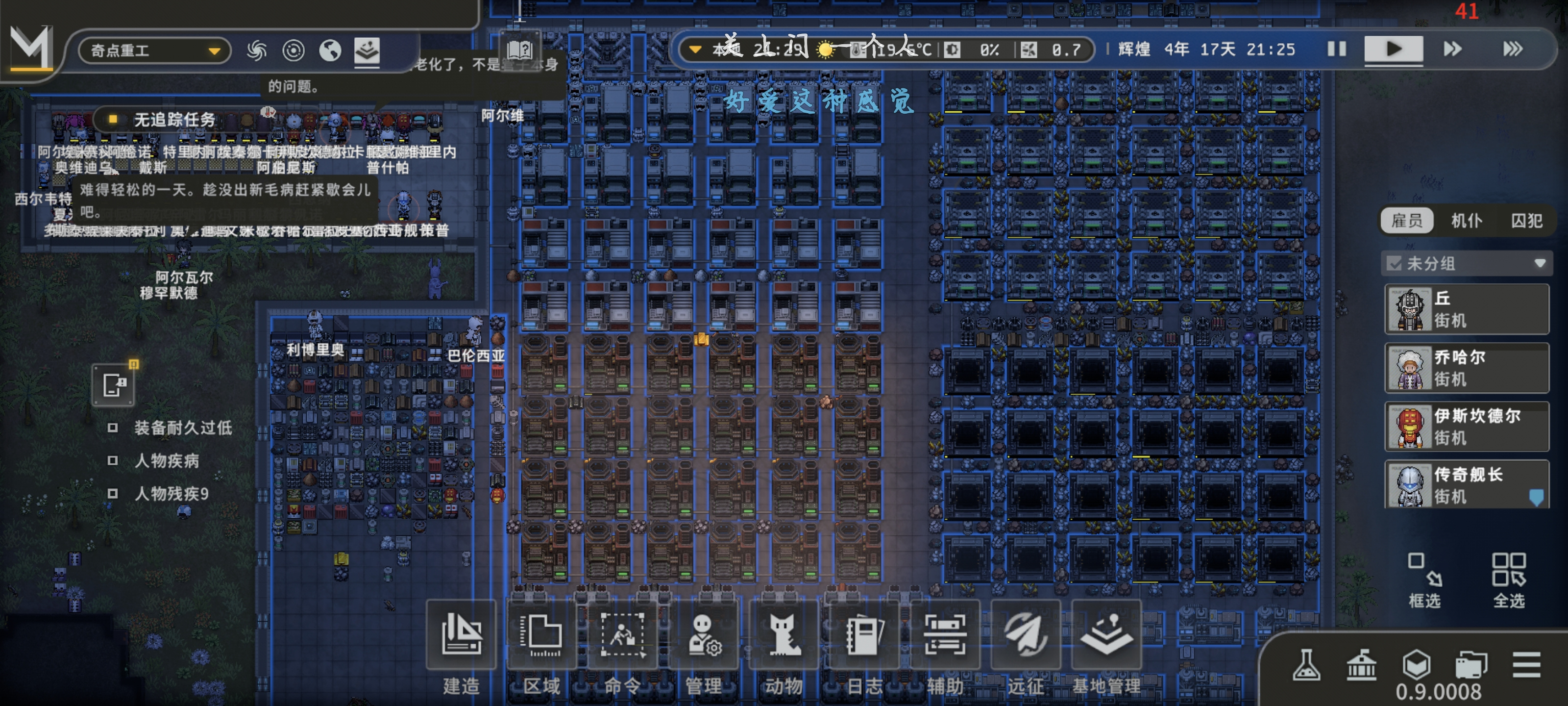Select employee 伊斯坎德尔 in list
The width and height of the screenshot is (1568, 706).
point(1467,426)
